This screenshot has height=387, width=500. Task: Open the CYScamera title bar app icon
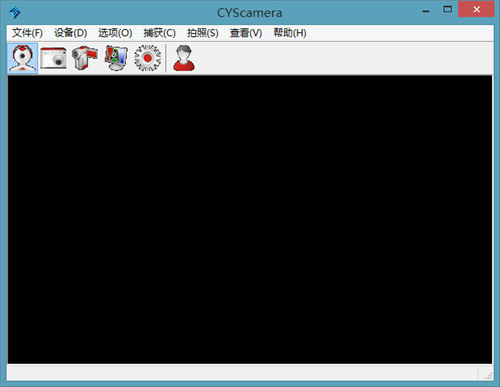[14, 13]
